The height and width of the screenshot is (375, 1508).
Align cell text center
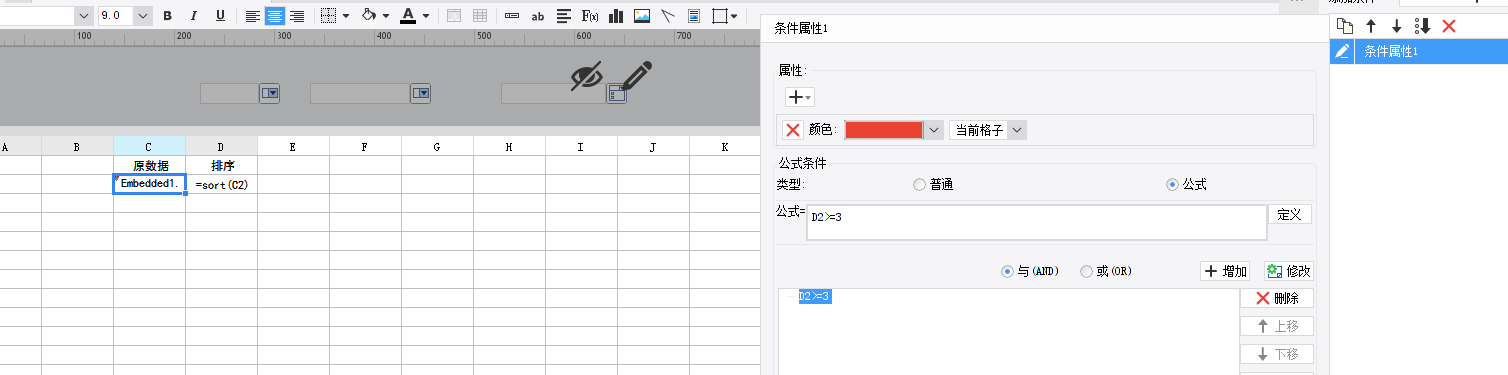point(274,16)
